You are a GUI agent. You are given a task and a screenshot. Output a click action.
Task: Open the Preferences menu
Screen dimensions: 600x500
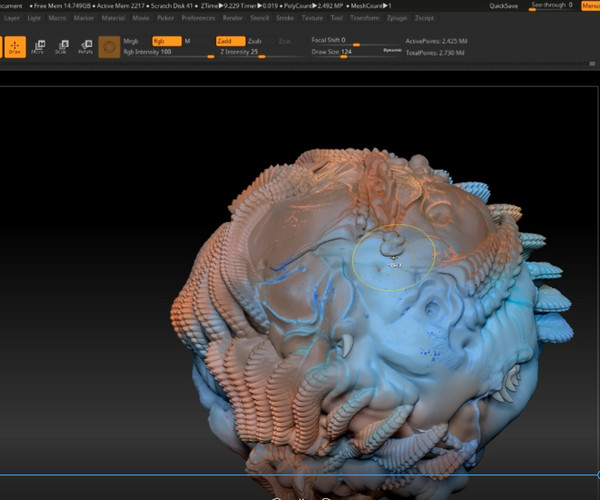pos(198,18)
